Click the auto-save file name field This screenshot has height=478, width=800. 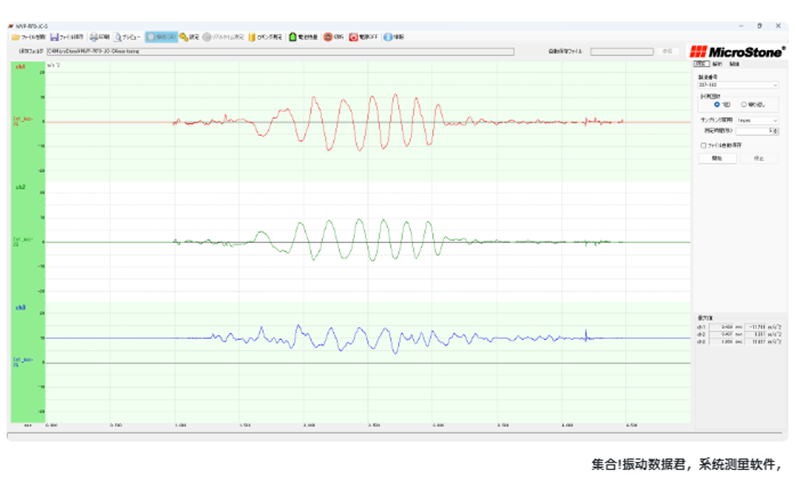[621, 52]
